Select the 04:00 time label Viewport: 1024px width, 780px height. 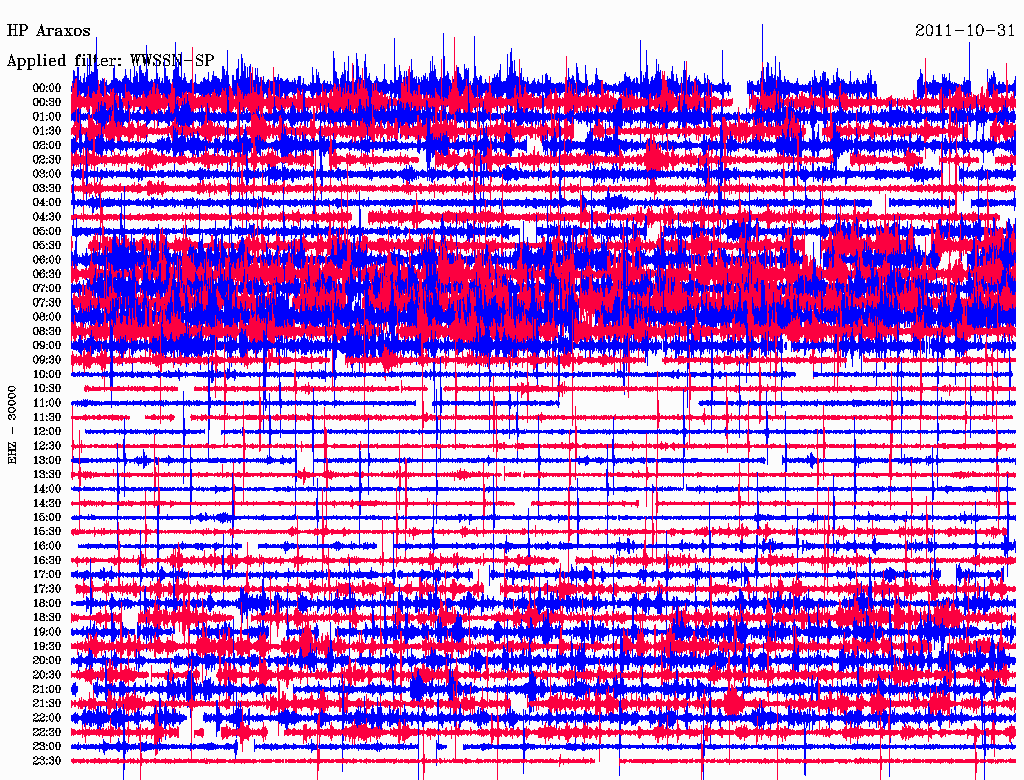click(47, 203)
